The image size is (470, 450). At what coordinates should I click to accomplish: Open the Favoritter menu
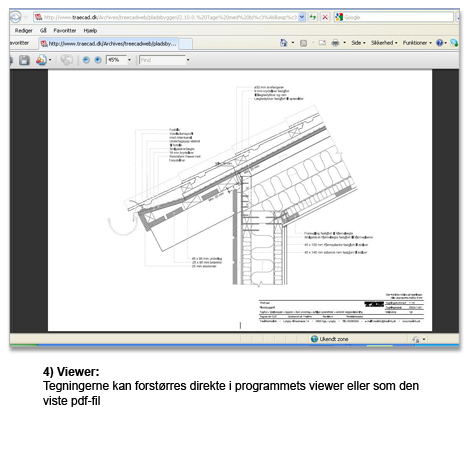tap(65, 31)
